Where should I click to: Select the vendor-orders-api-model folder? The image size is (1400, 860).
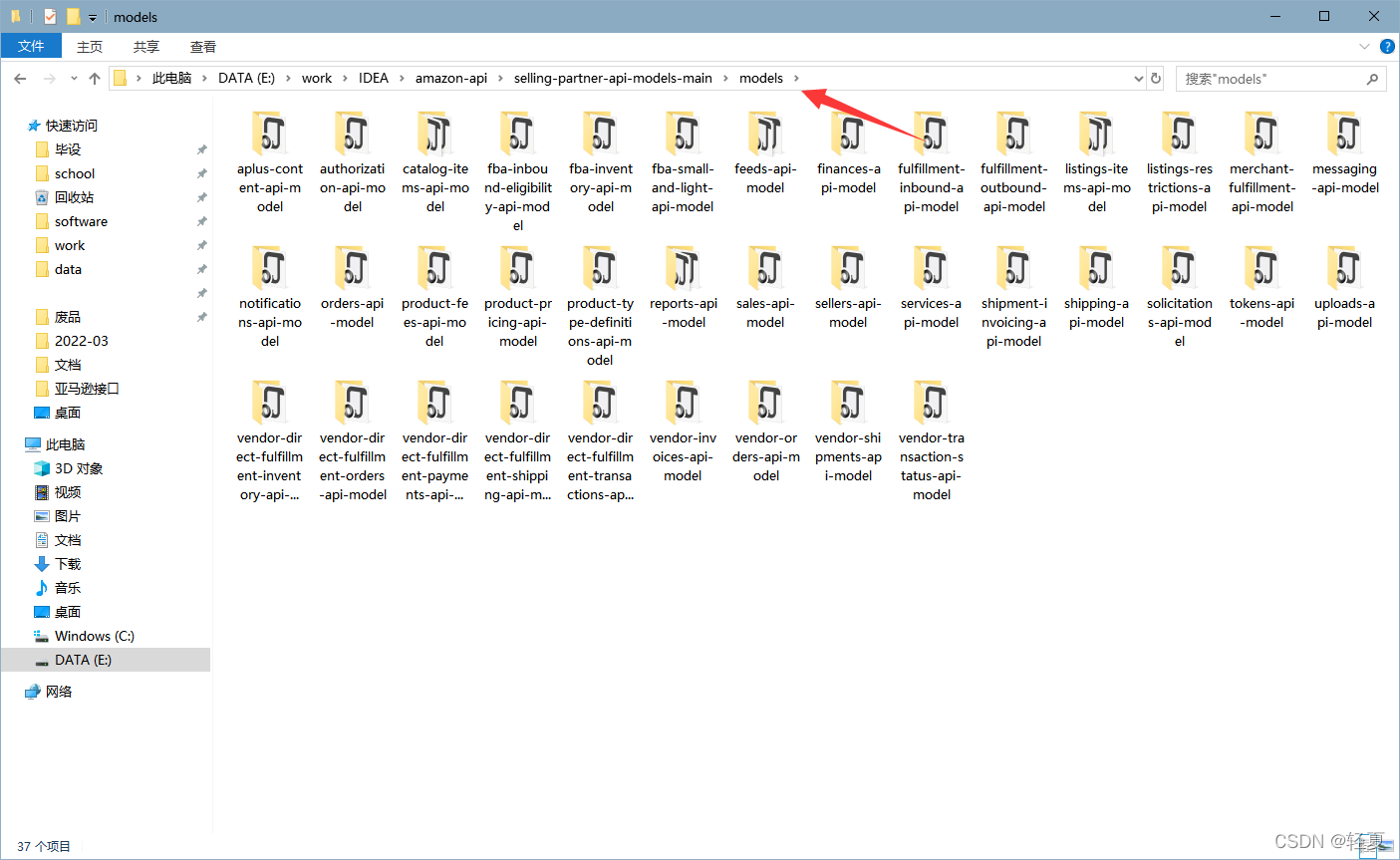766,430
